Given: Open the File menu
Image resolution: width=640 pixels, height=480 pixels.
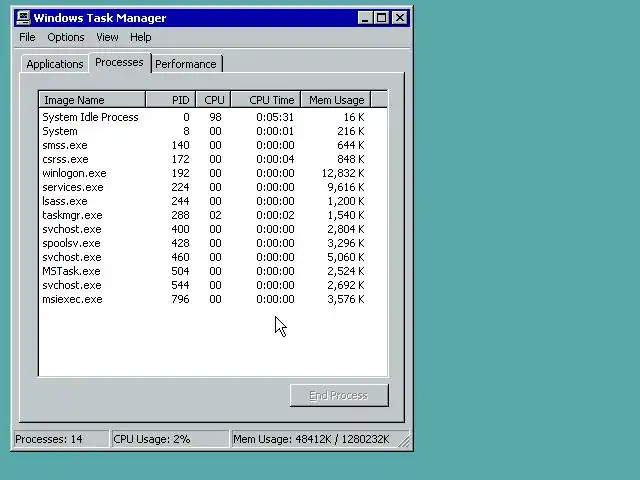Looking at the screenshot, I should pyautogui.click(x=27, y=37).
